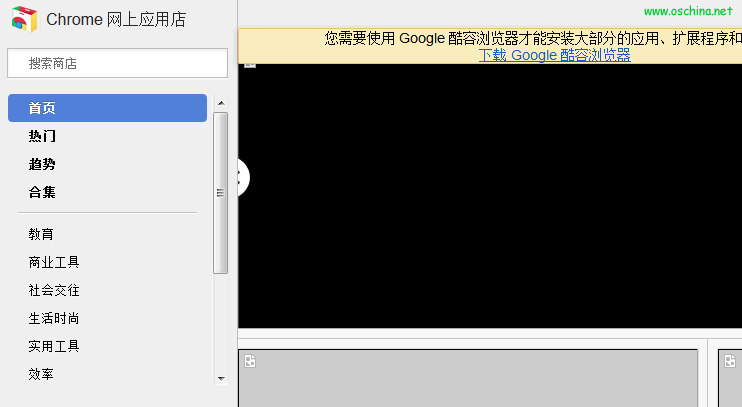This screenshot has width=742, height=407.
Task: Click the 下载 Google 酷容浏览器 link
Action: click(555, 55)
